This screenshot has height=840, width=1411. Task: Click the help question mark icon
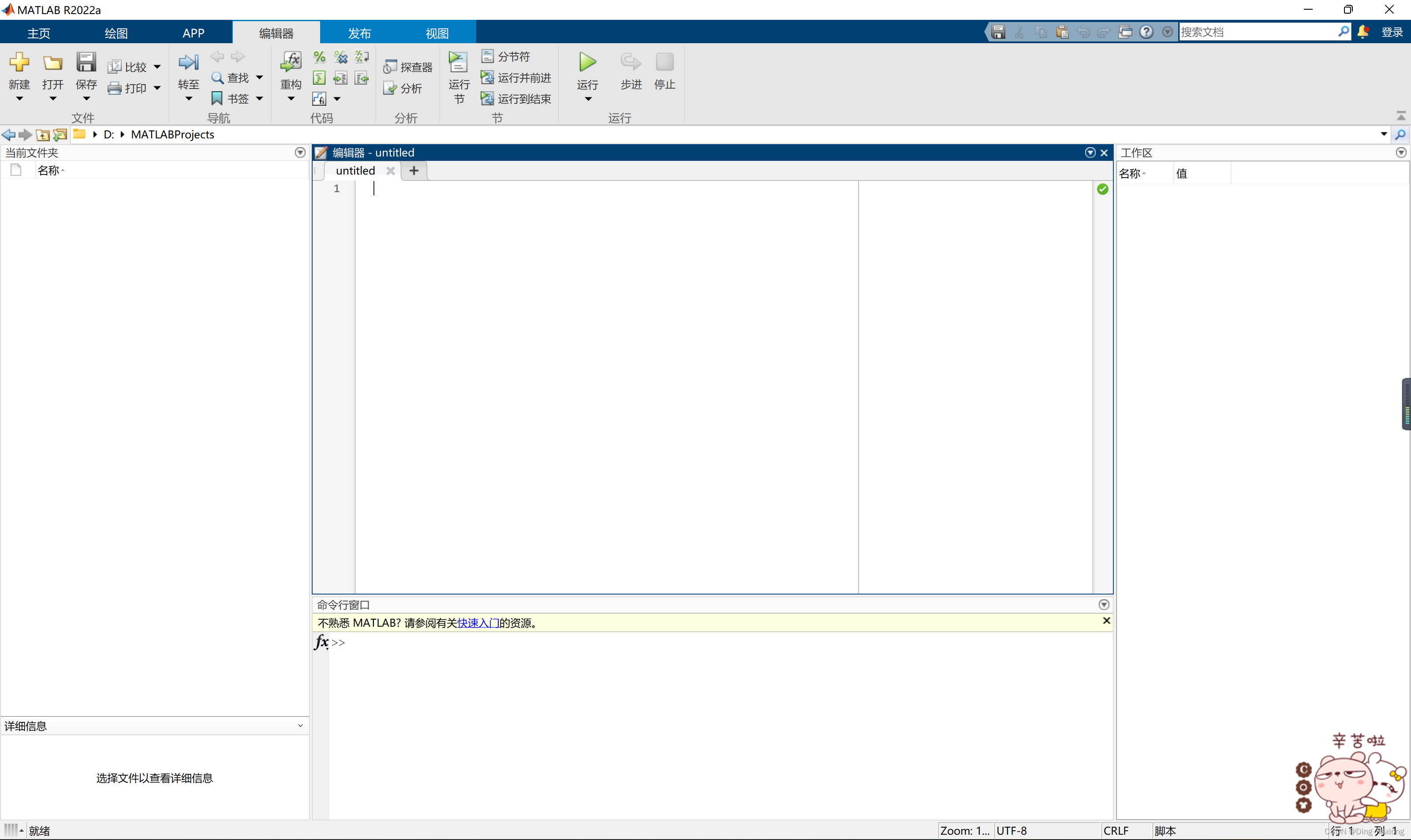tap(1146, 32)
